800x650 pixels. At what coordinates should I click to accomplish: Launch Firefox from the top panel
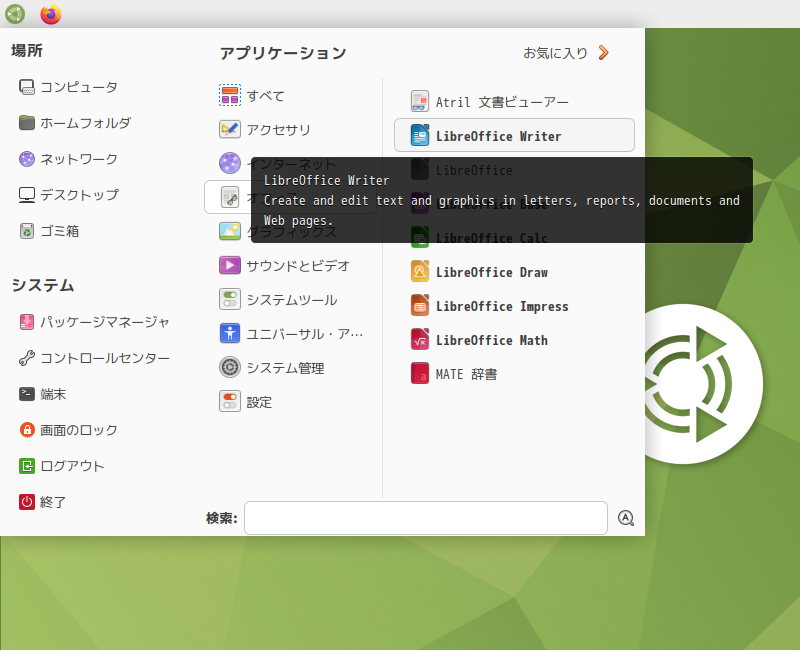tap(51, 14)
